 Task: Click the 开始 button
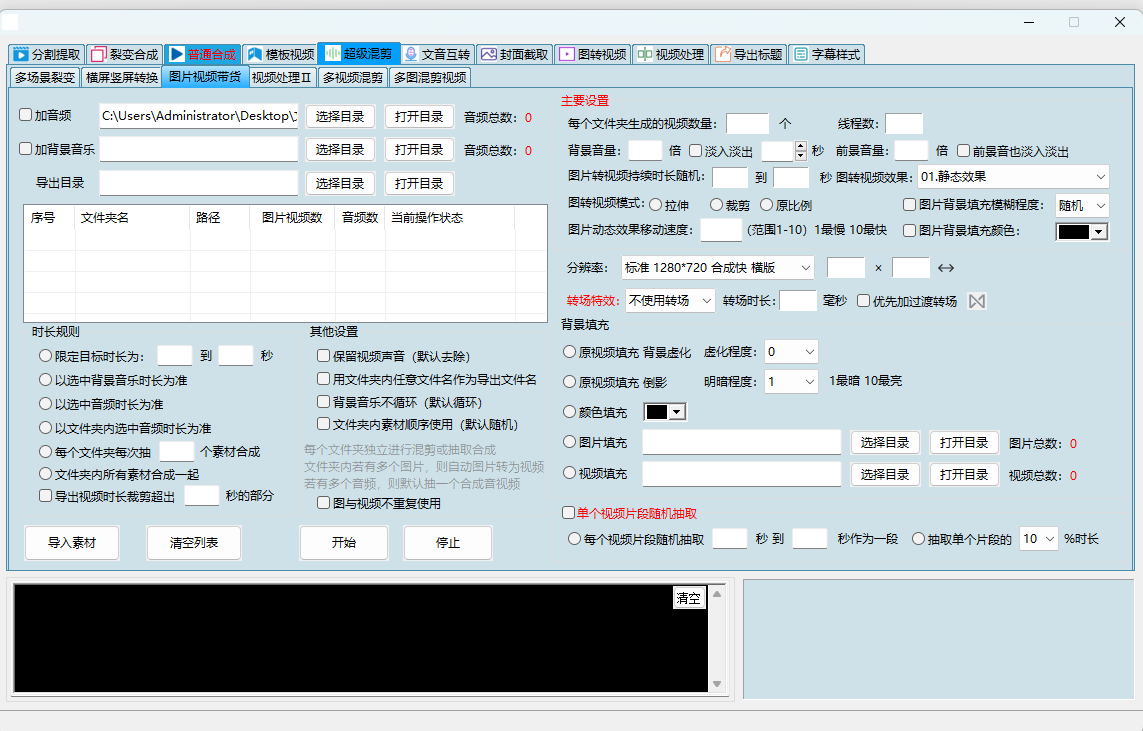tap(344, 543)
